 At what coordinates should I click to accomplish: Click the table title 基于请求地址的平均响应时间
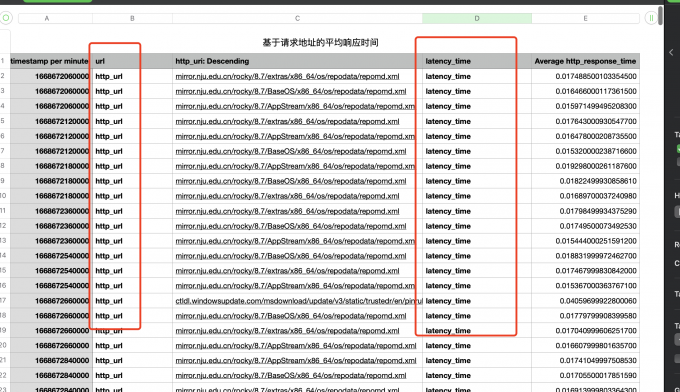(x=320, y=42)
